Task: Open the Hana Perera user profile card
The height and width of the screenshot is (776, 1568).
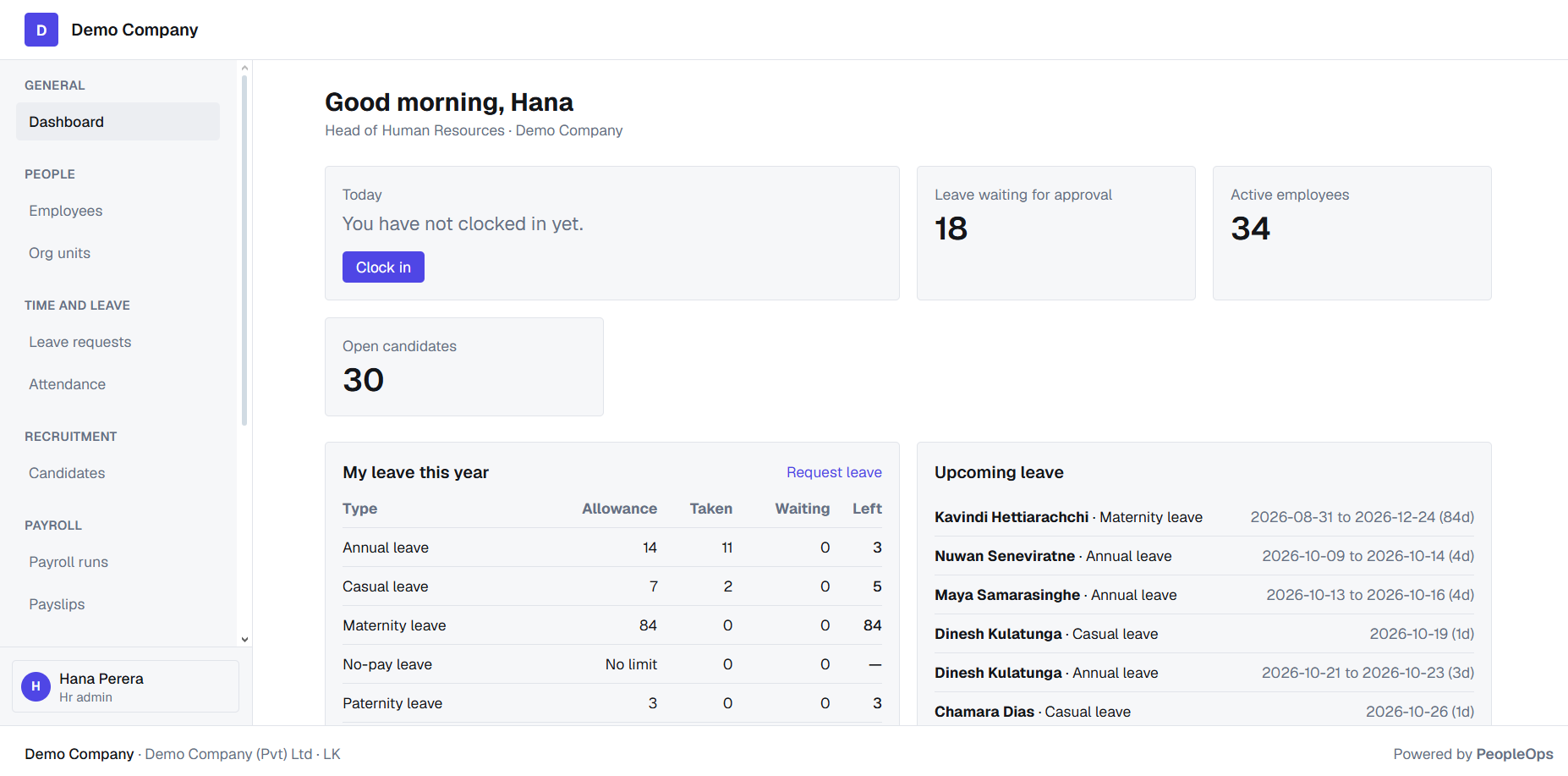Action: click(125, 686)
